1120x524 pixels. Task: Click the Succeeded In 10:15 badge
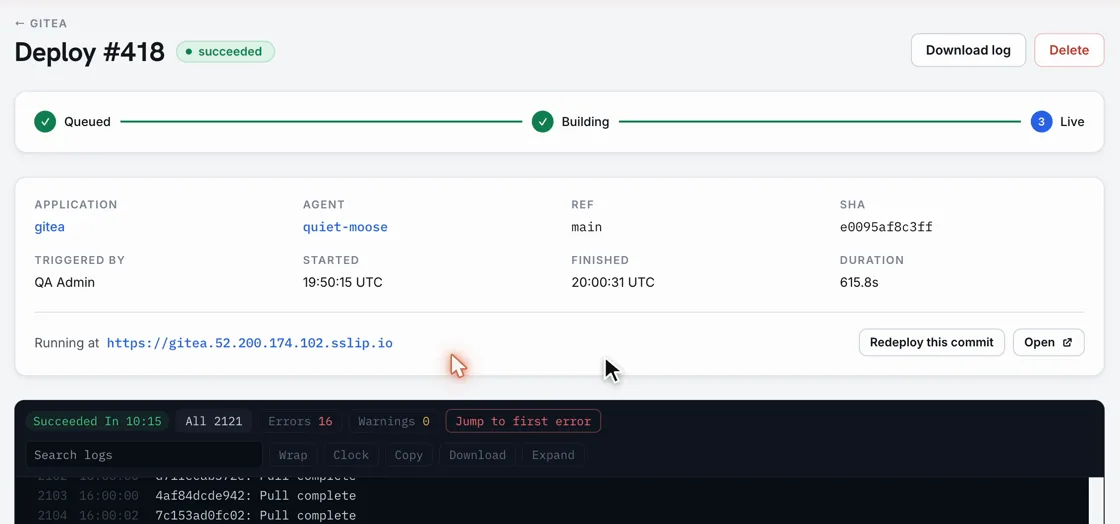click(x=97, y=421)
